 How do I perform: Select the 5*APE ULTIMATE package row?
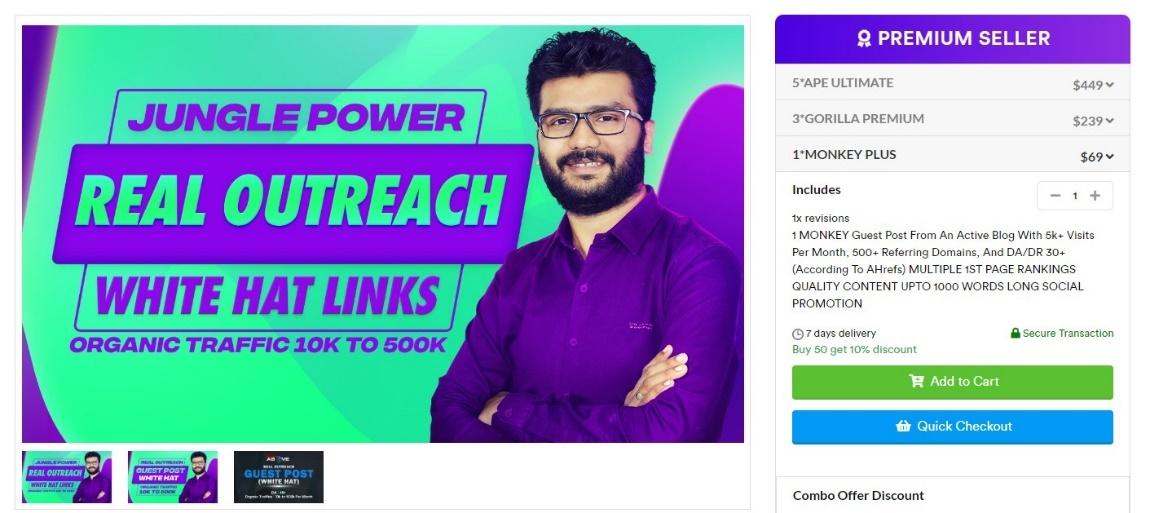point(952,83)
